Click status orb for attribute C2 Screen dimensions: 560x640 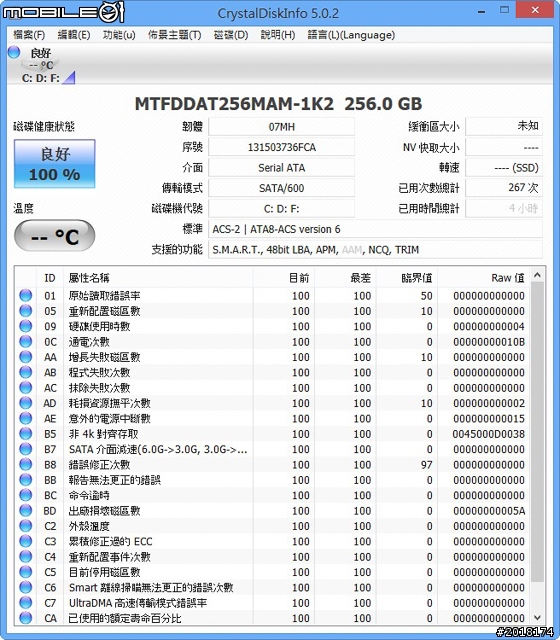pyautogui.click(x=26, y=526)
